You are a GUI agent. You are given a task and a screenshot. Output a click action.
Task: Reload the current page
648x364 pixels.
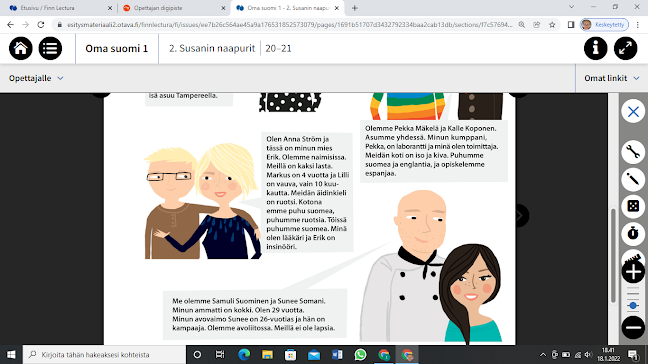tap(40, 25)
